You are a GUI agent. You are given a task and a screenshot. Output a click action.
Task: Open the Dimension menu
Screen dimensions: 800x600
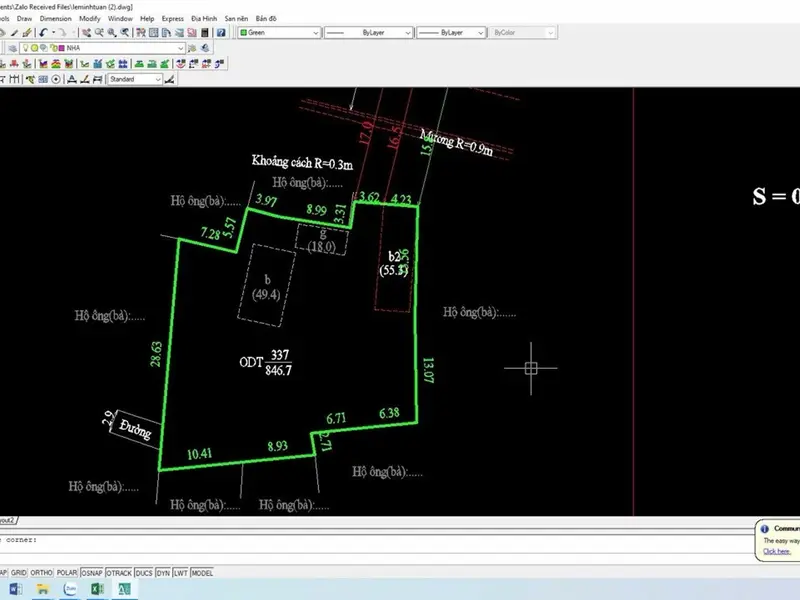(x=56, y=18)
